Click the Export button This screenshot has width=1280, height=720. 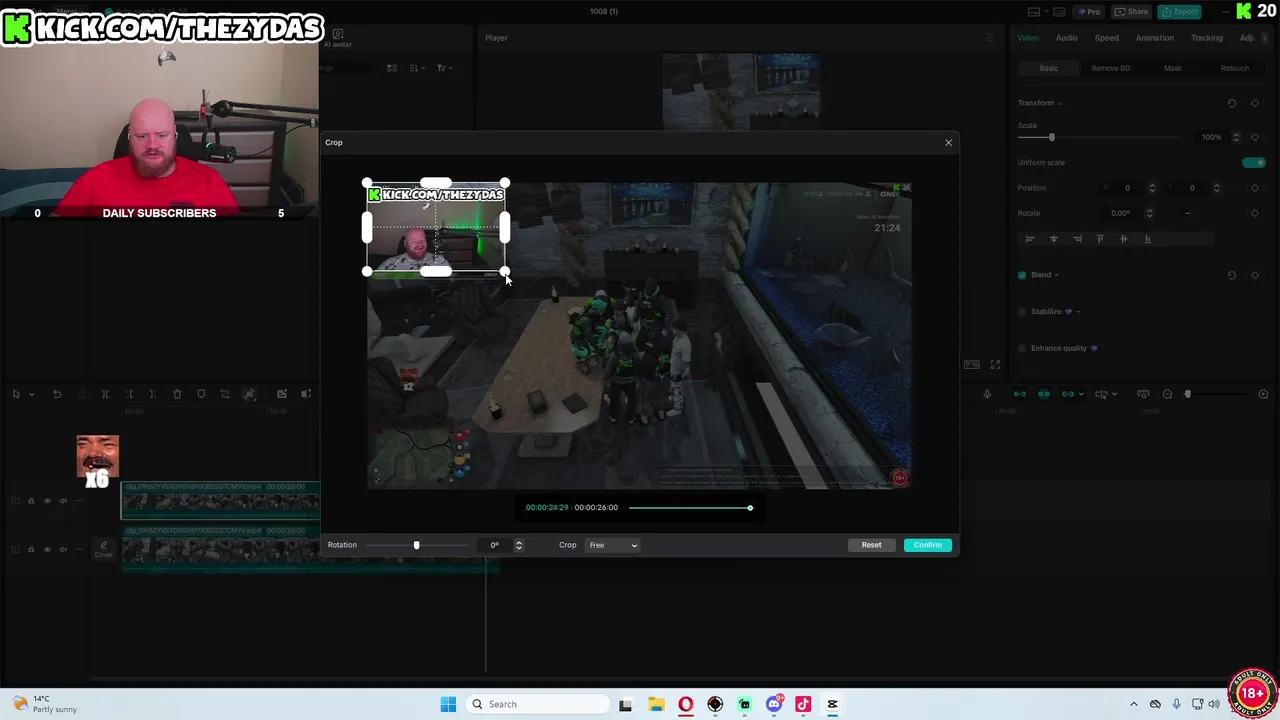pos(1180,11)
